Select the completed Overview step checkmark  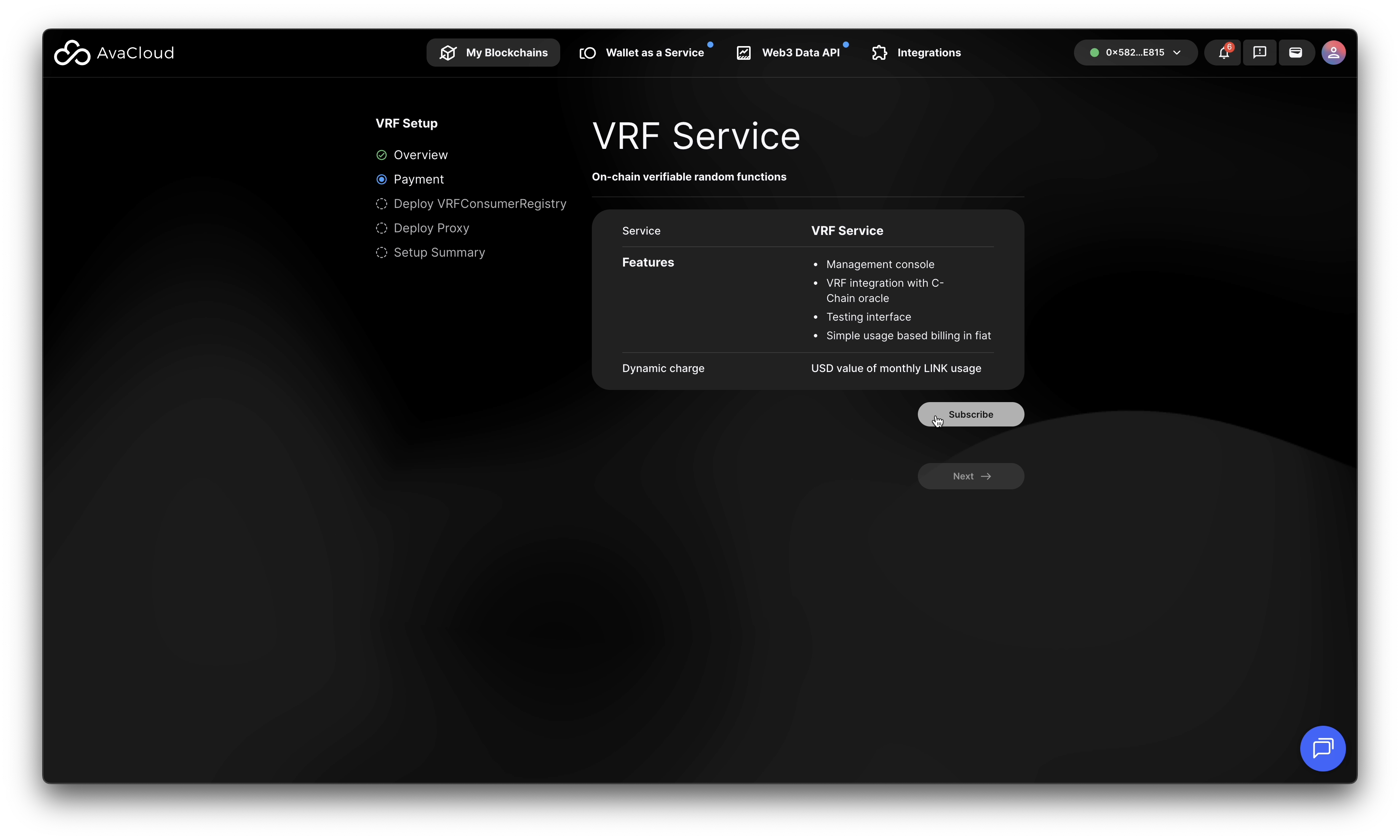[382, 155]
